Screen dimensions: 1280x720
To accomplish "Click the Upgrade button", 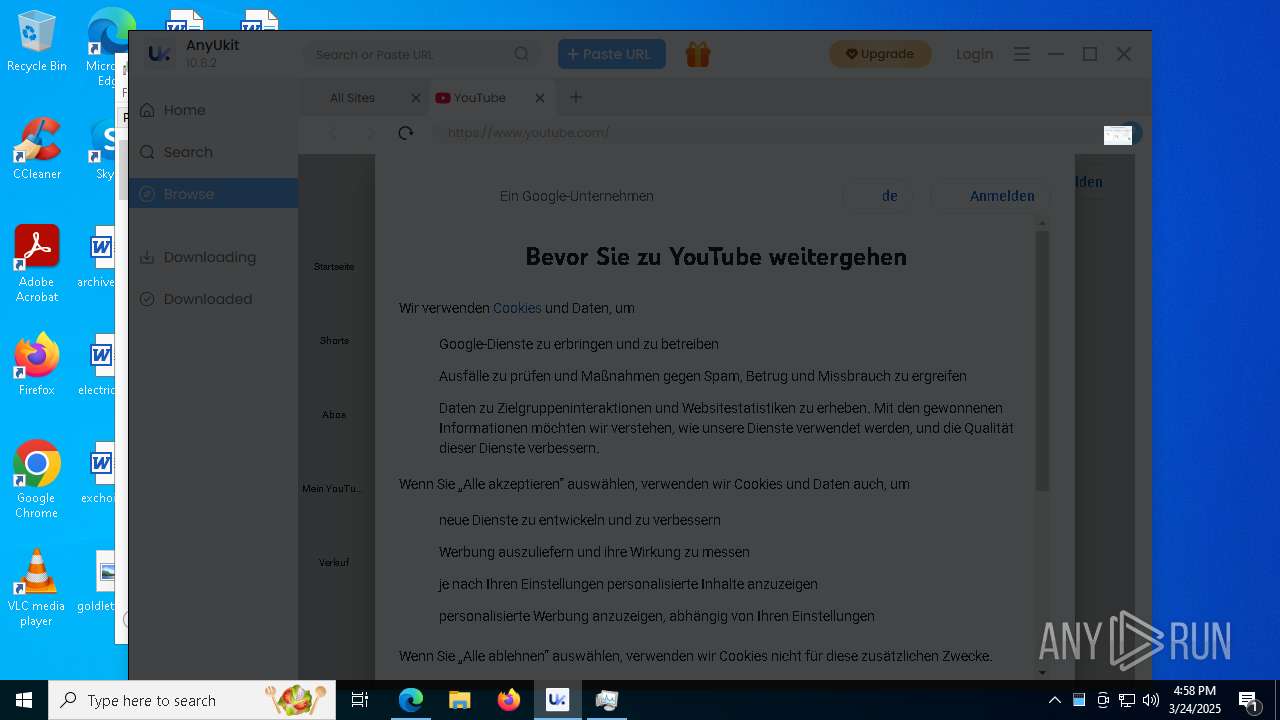I will [x=880, y=54].
